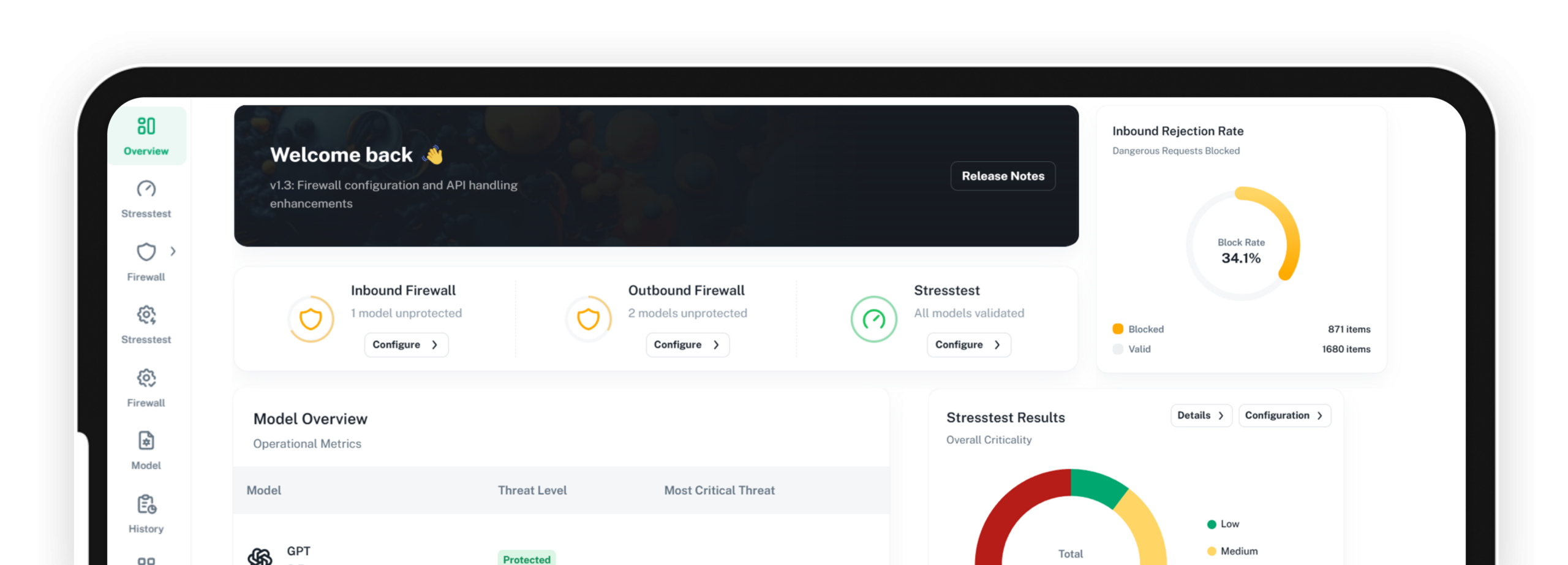Toggle the Valid legend entry
The image size is (1568, 565).
coord(1118,349)
